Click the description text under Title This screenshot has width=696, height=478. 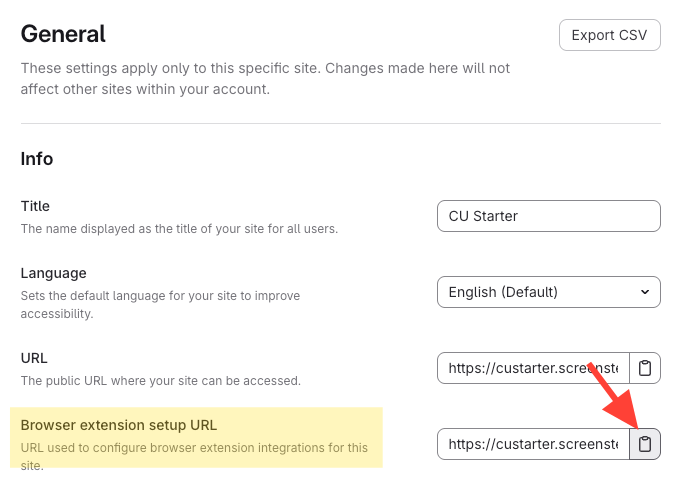(x=179, y=229)
